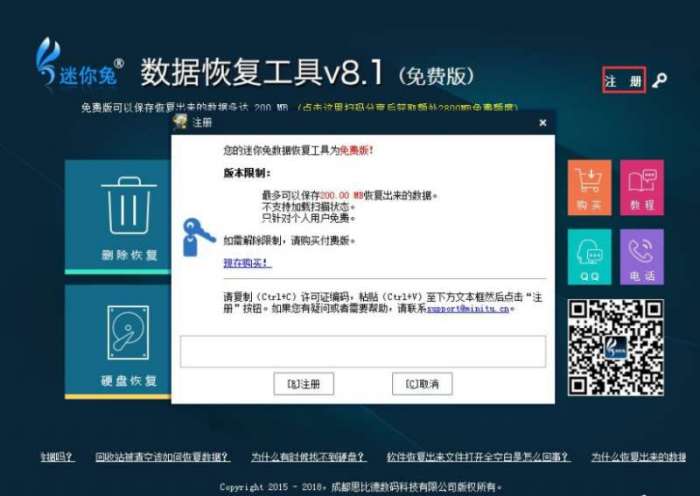Click the 数据恢复工具v8.1 title
This screenshot has width=700, height=496.
coord(262,72)
